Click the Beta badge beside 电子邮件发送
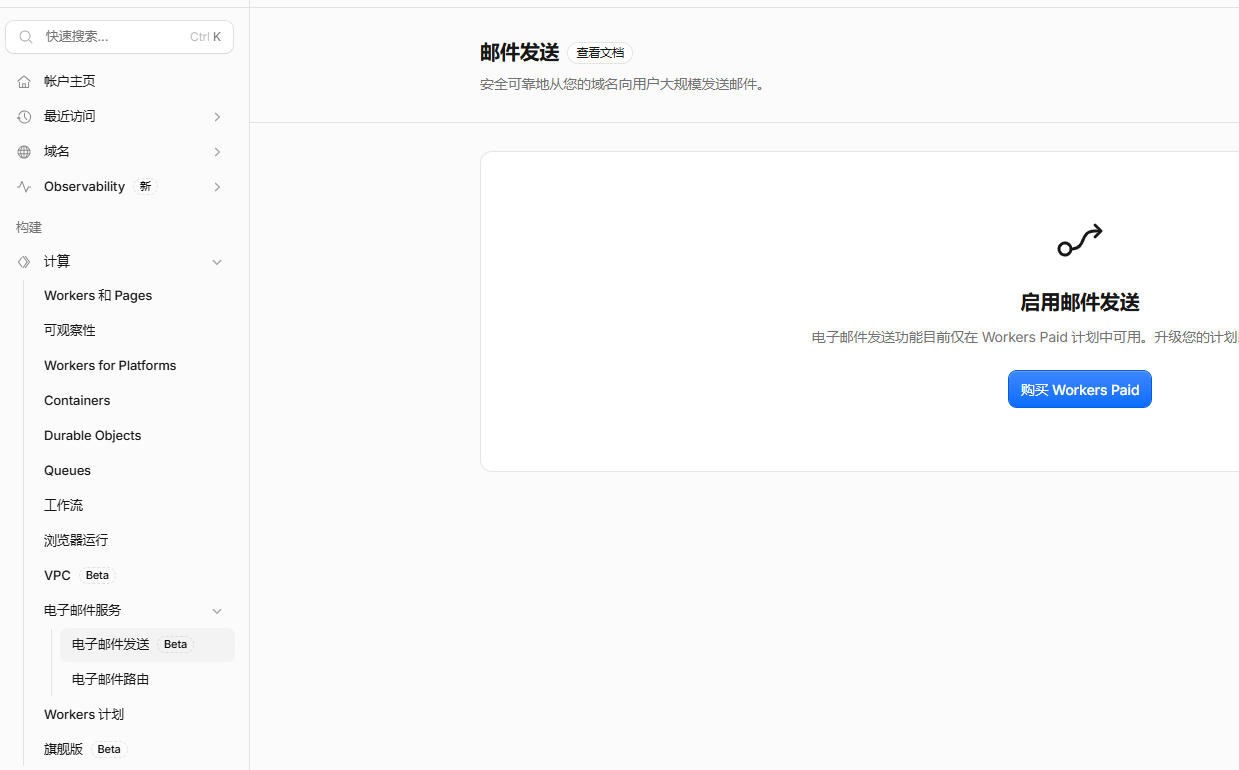 point(176,645)
